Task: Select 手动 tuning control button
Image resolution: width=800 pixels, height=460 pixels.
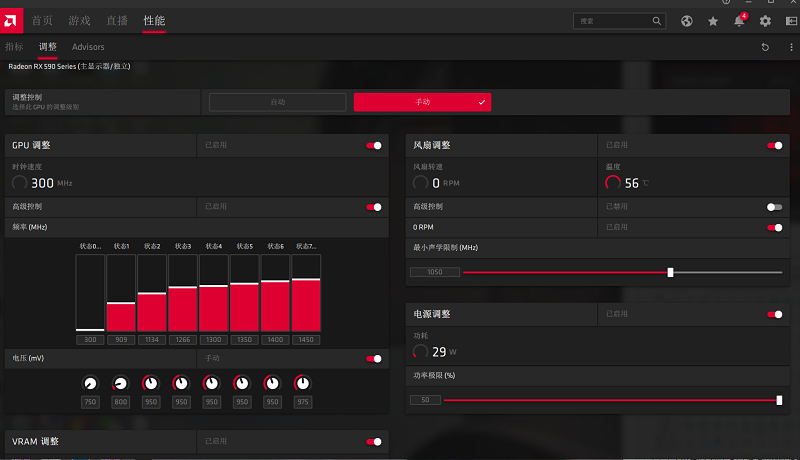Action: click(x=422, y=102)
